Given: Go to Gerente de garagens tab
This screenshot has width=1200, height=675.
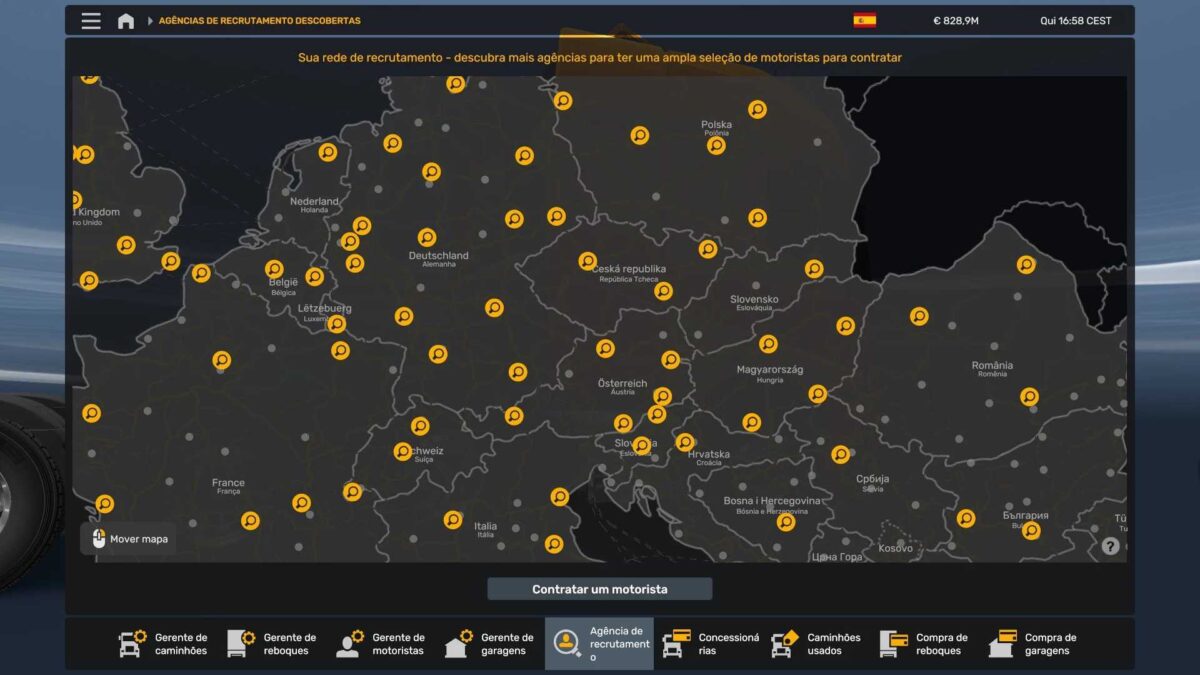Looking at the screenshot, I should click(x=490, y=644).
